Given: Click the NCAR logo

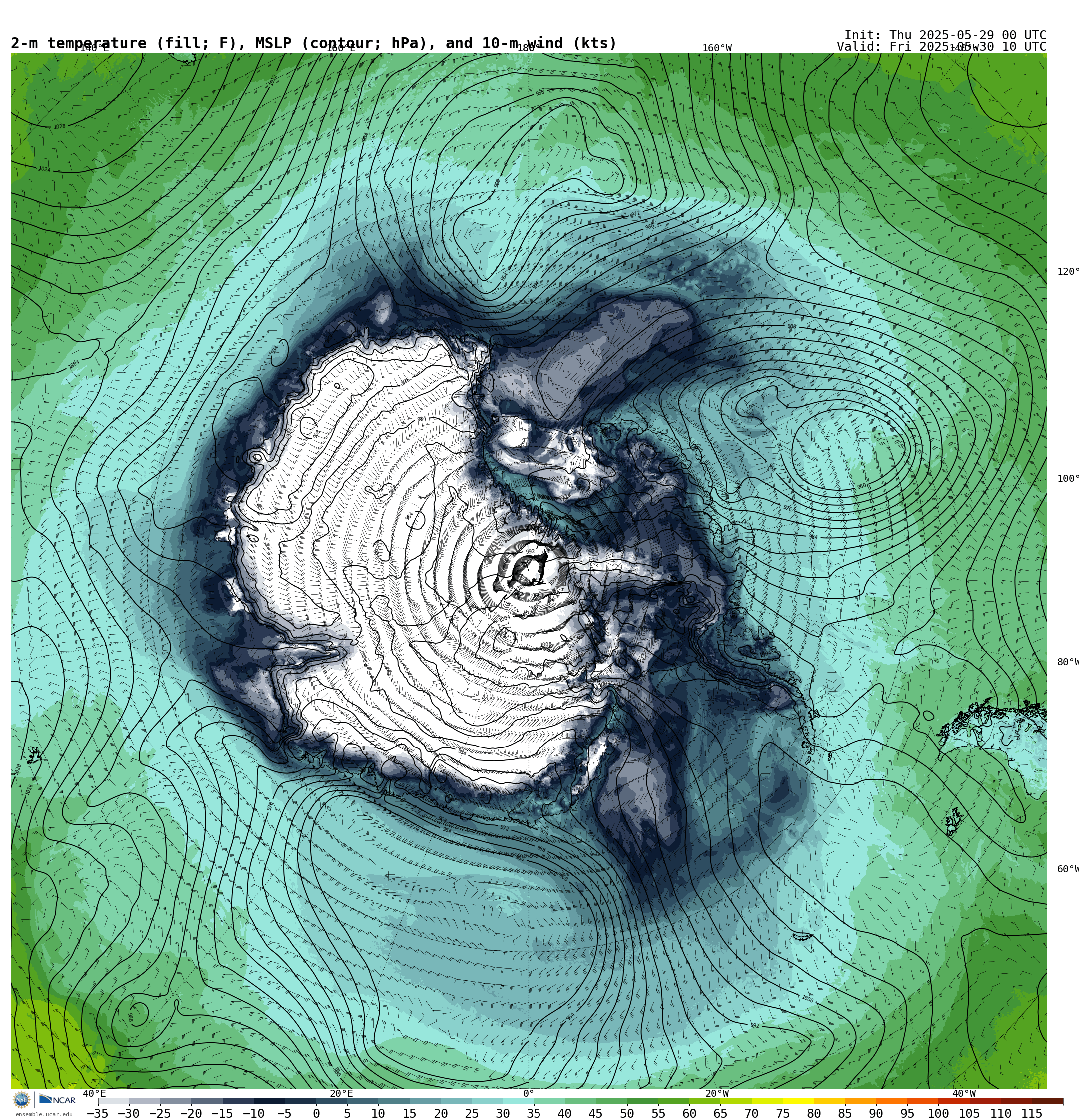Looking at the screenshot, I should coord(57,1099).
